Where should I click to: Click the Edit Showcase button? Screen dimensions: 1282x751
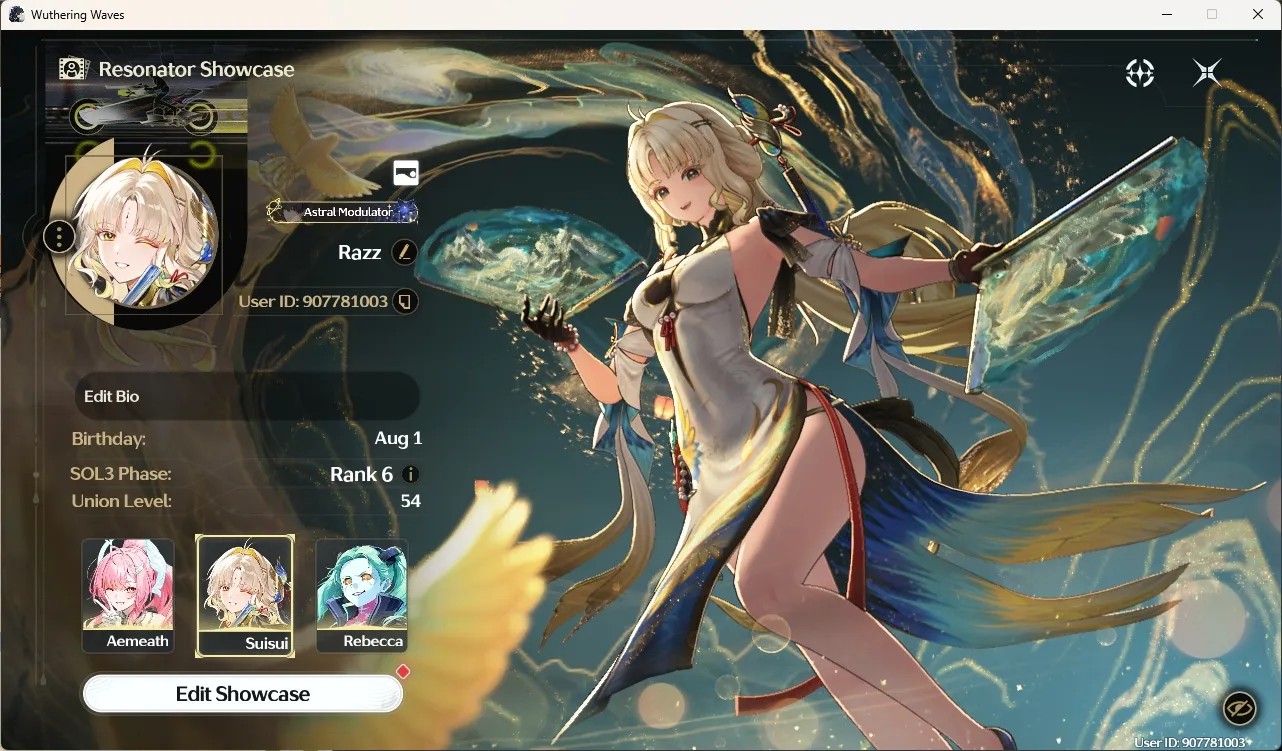coord(243,694)
